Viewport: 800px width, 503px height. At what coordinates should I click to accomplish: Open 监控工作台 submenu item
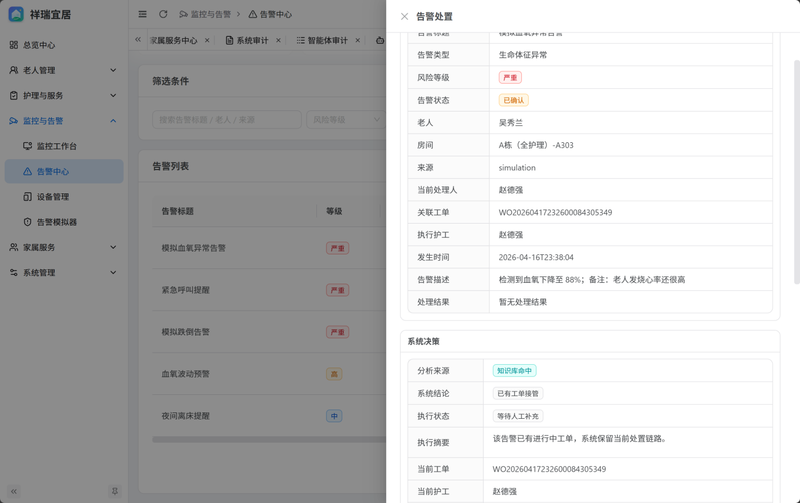(x=64, y=146)
